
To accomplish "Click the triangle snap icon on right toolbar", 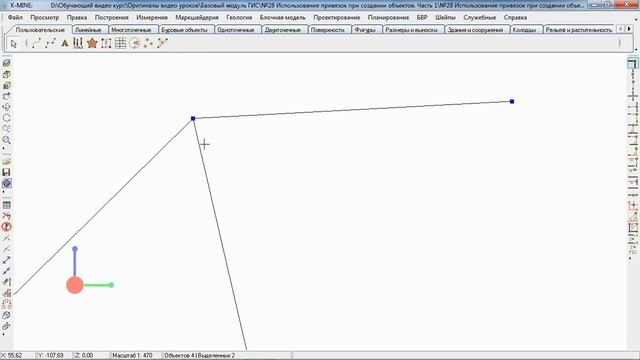I will point(633,217).
